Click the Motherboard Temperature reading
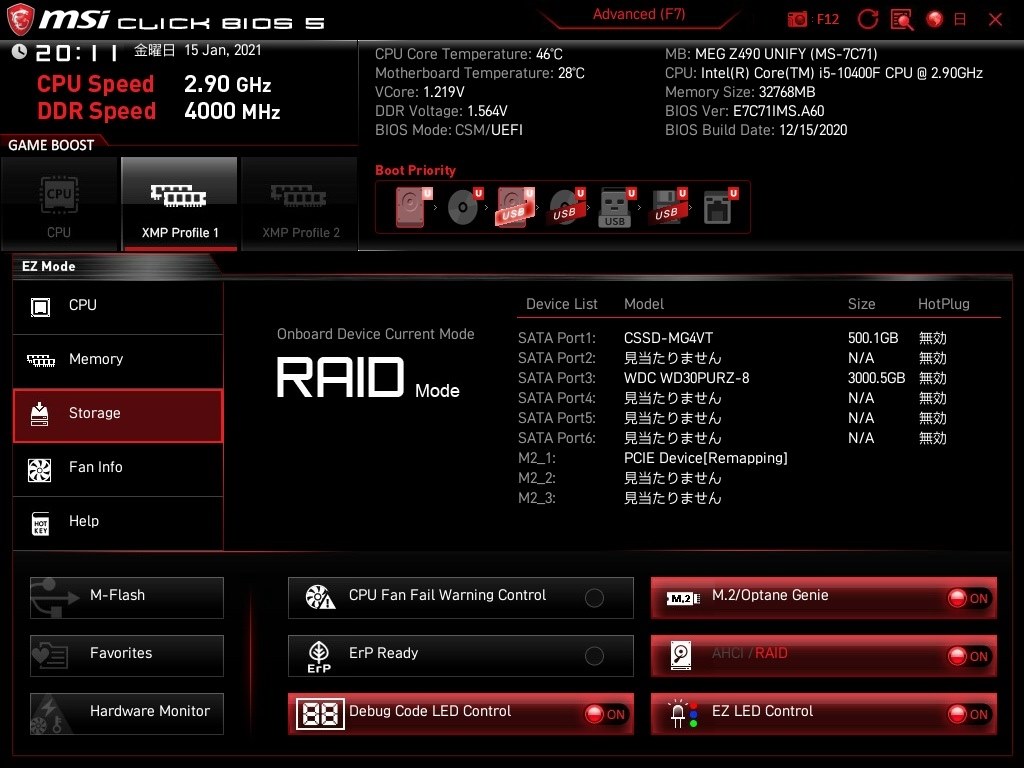The height and width of the screenshot is (768, 1024). [480, 73]
